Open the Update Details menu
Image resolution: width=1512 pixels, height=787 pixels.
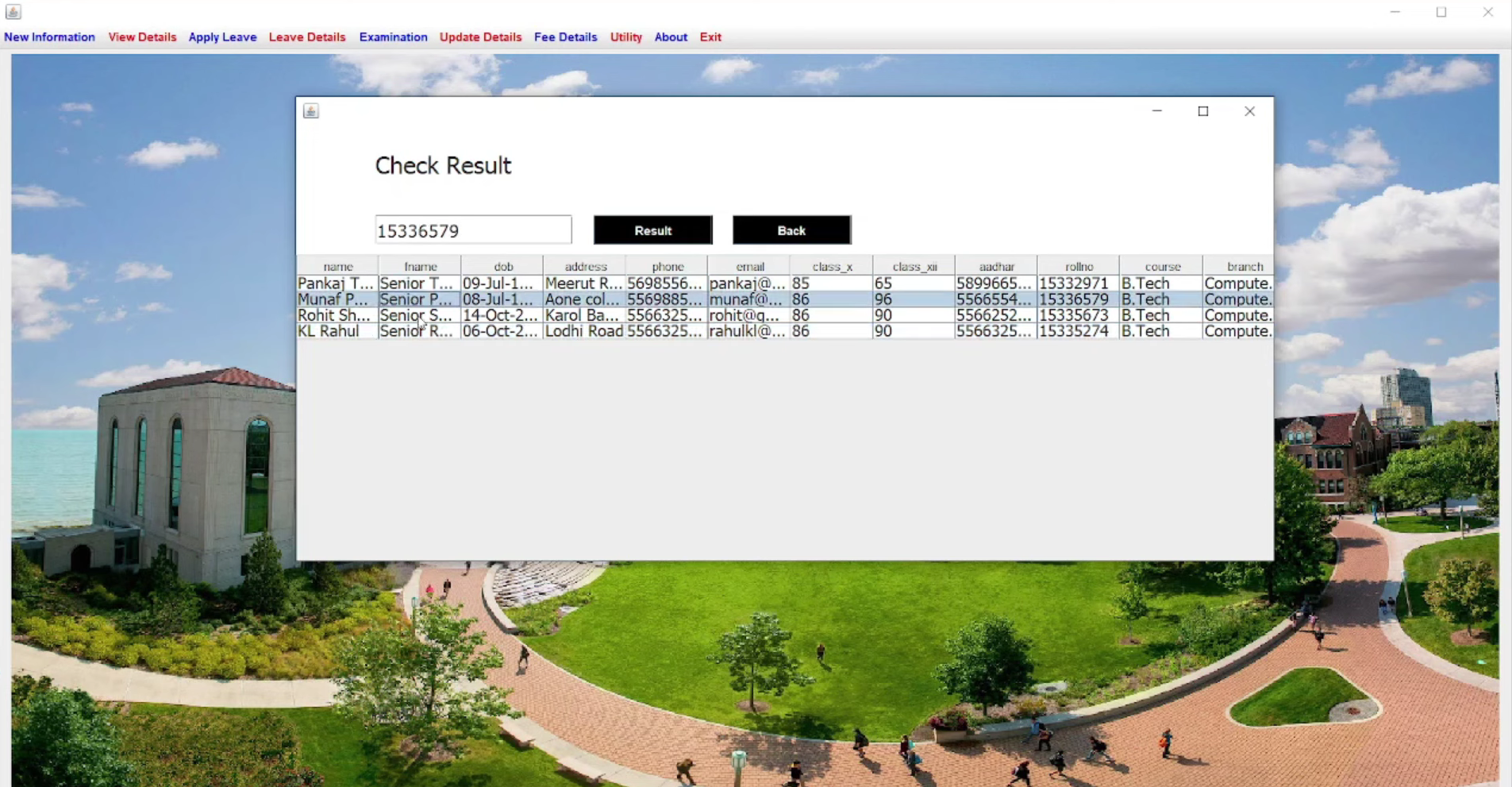coord(480,37)
